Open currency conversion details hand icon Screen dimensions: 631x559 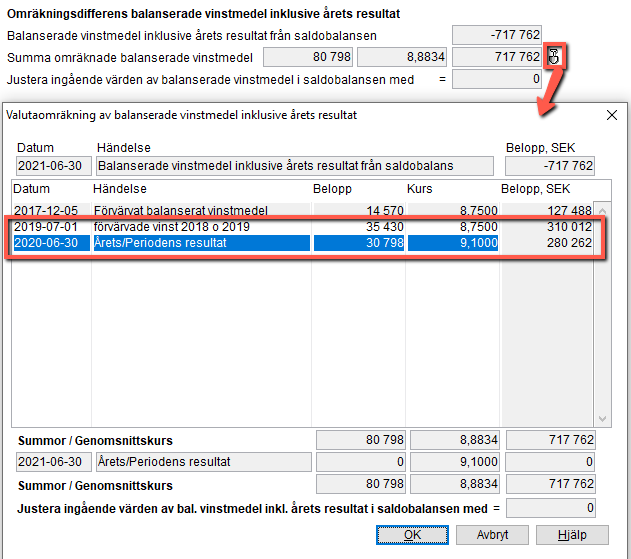point(554,56)
